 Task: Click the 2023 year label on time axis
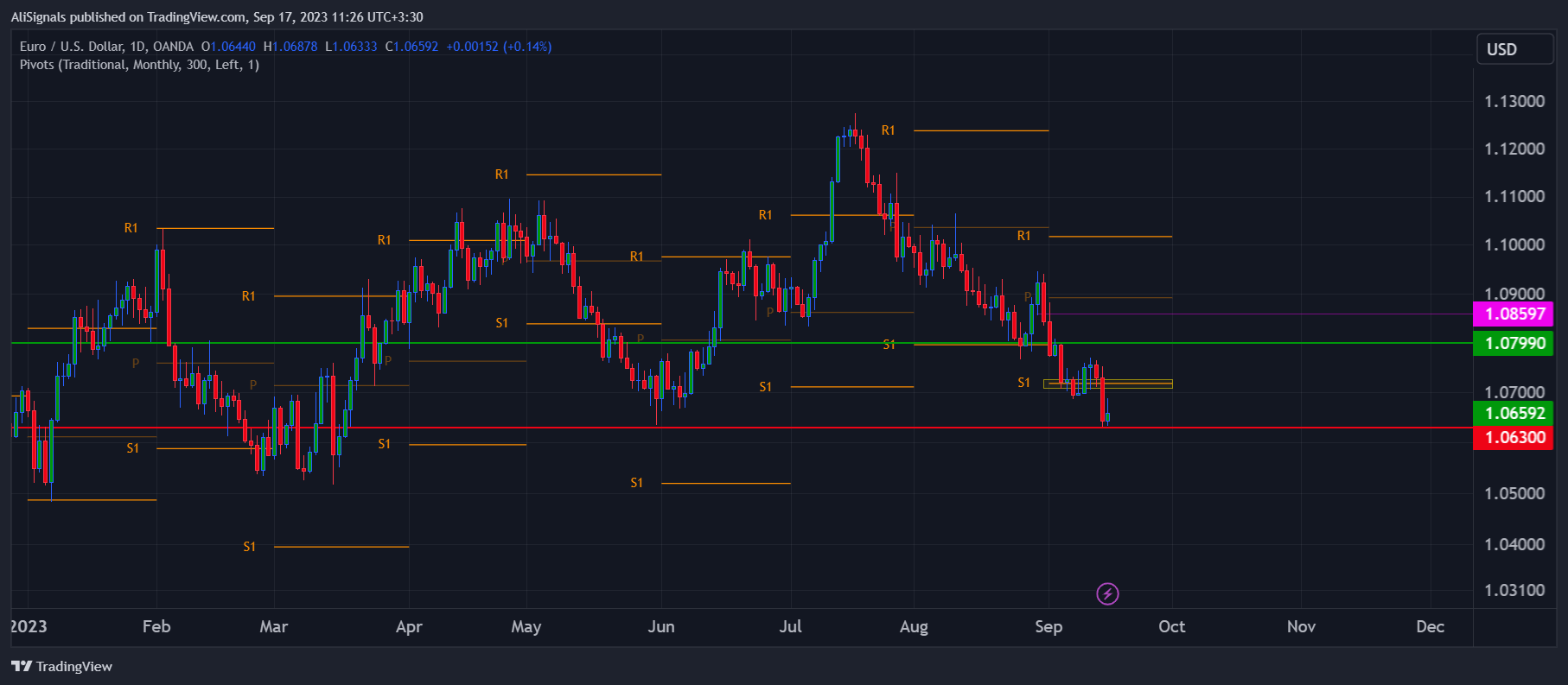point(29,627)
